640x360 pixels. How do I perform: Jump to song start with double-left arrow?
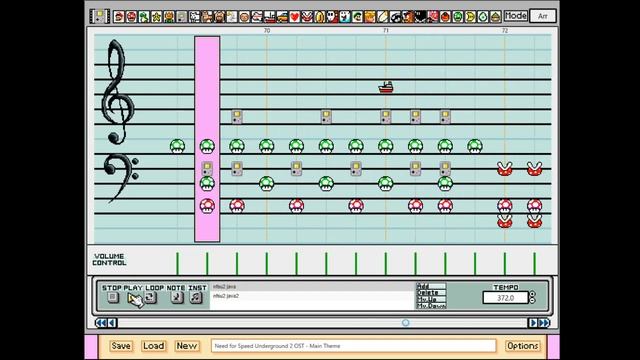point(100,323)
